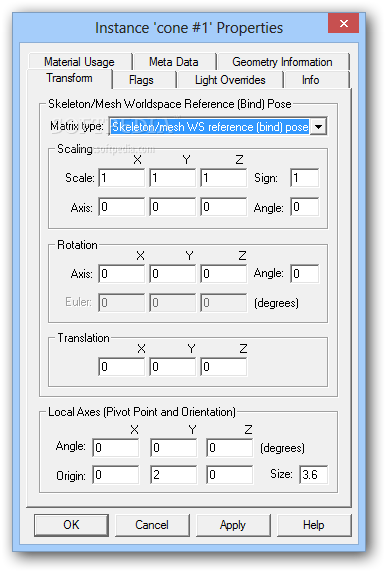
Task: Click the Cancel button
Action: [x=152, y=525]
